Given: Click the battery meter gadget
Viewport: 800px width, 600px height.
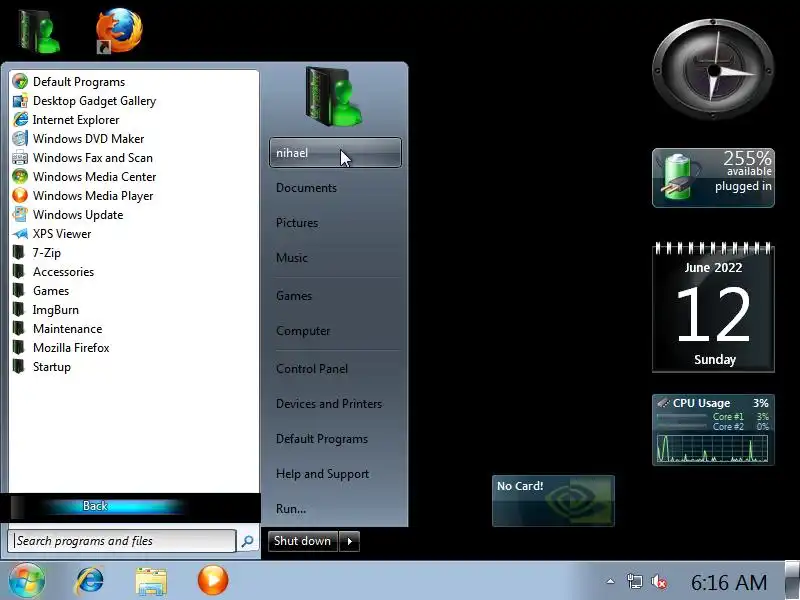Looking at the screenshot, I should 713,178.
